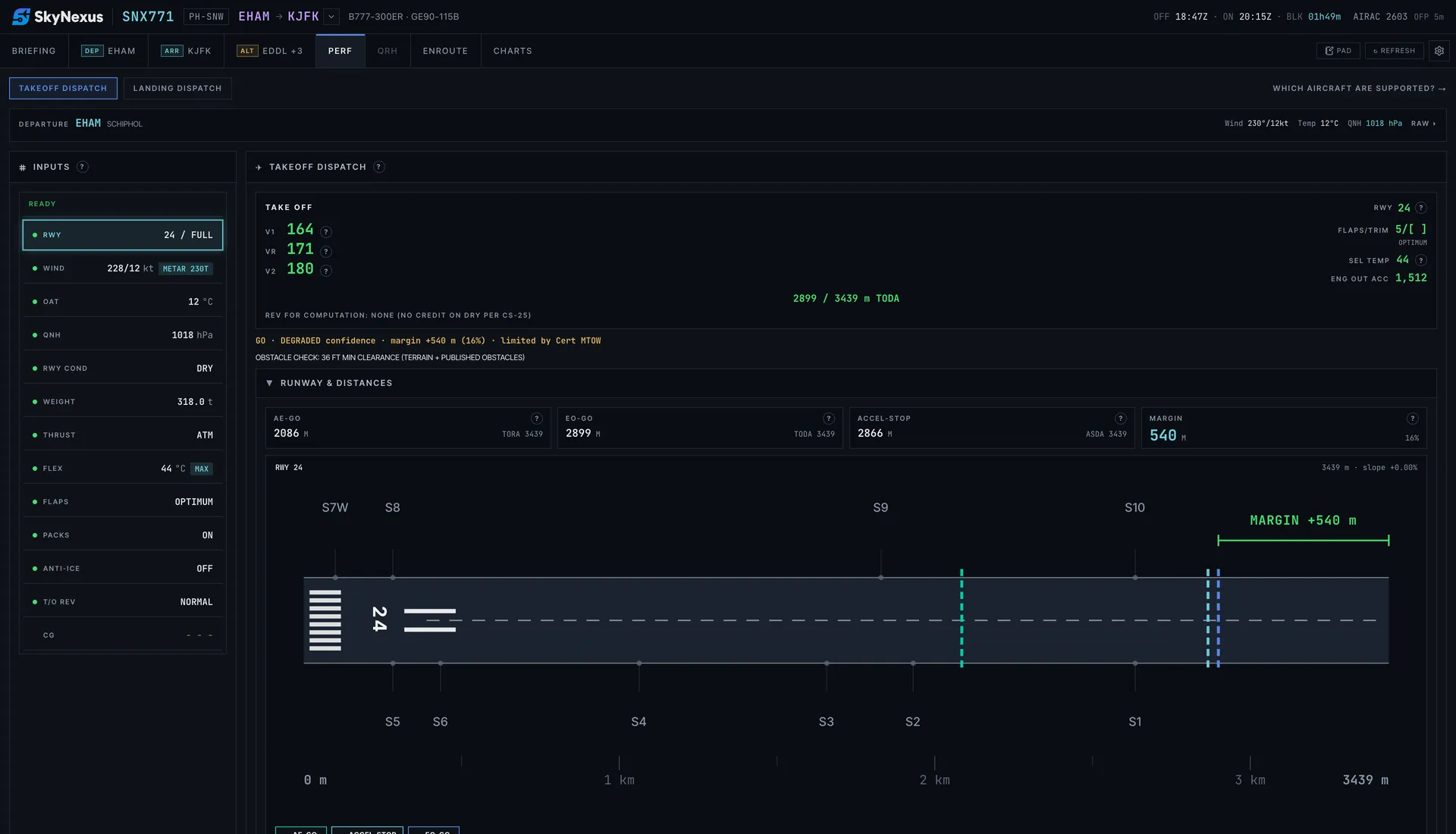Change T/O REV NORMAL setting

click(x=123, y=602)
